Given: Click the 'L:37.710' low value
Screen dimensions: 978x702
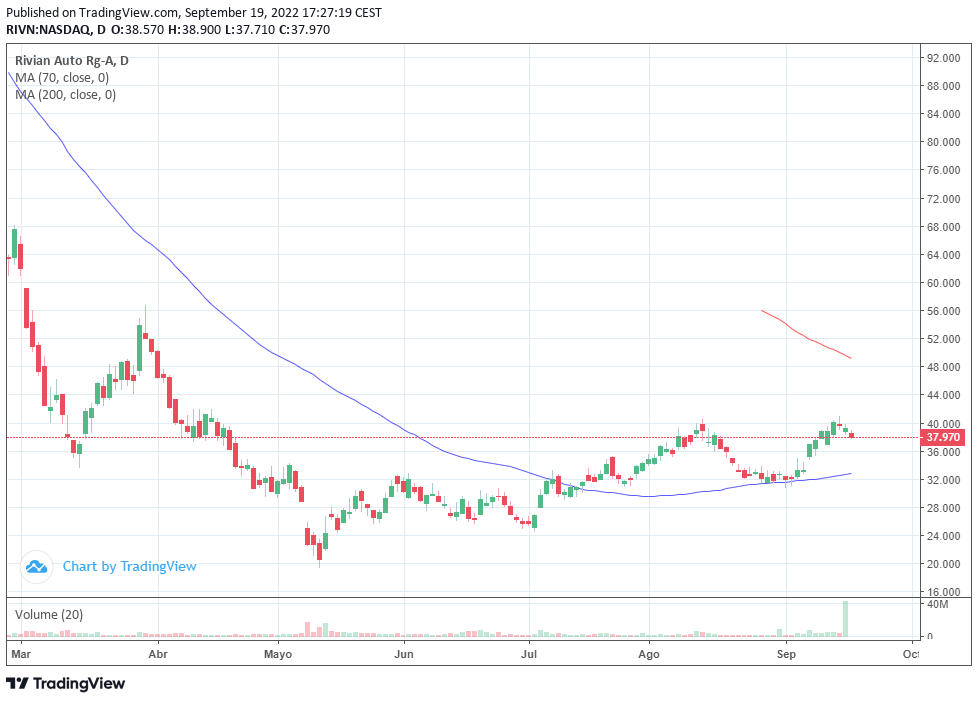Looking at the screenshot, I should [x=249, y=29].
